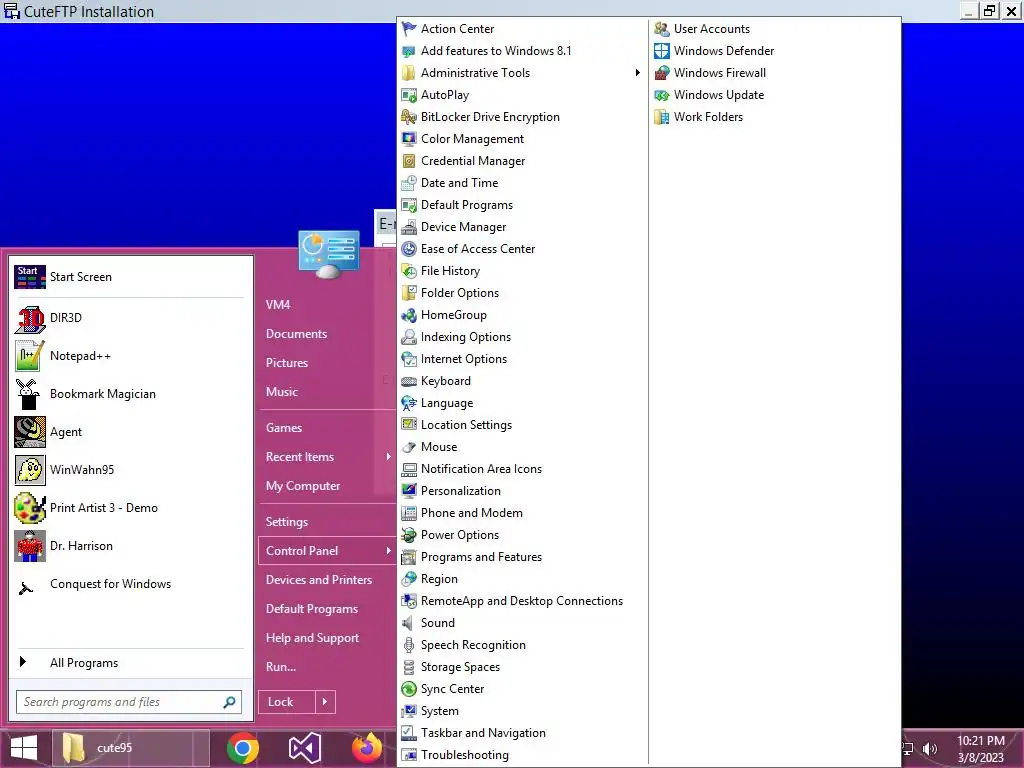1024x768 pixels.
Task: Expand Administrative Tools submenu
Action: coord(522,72)
